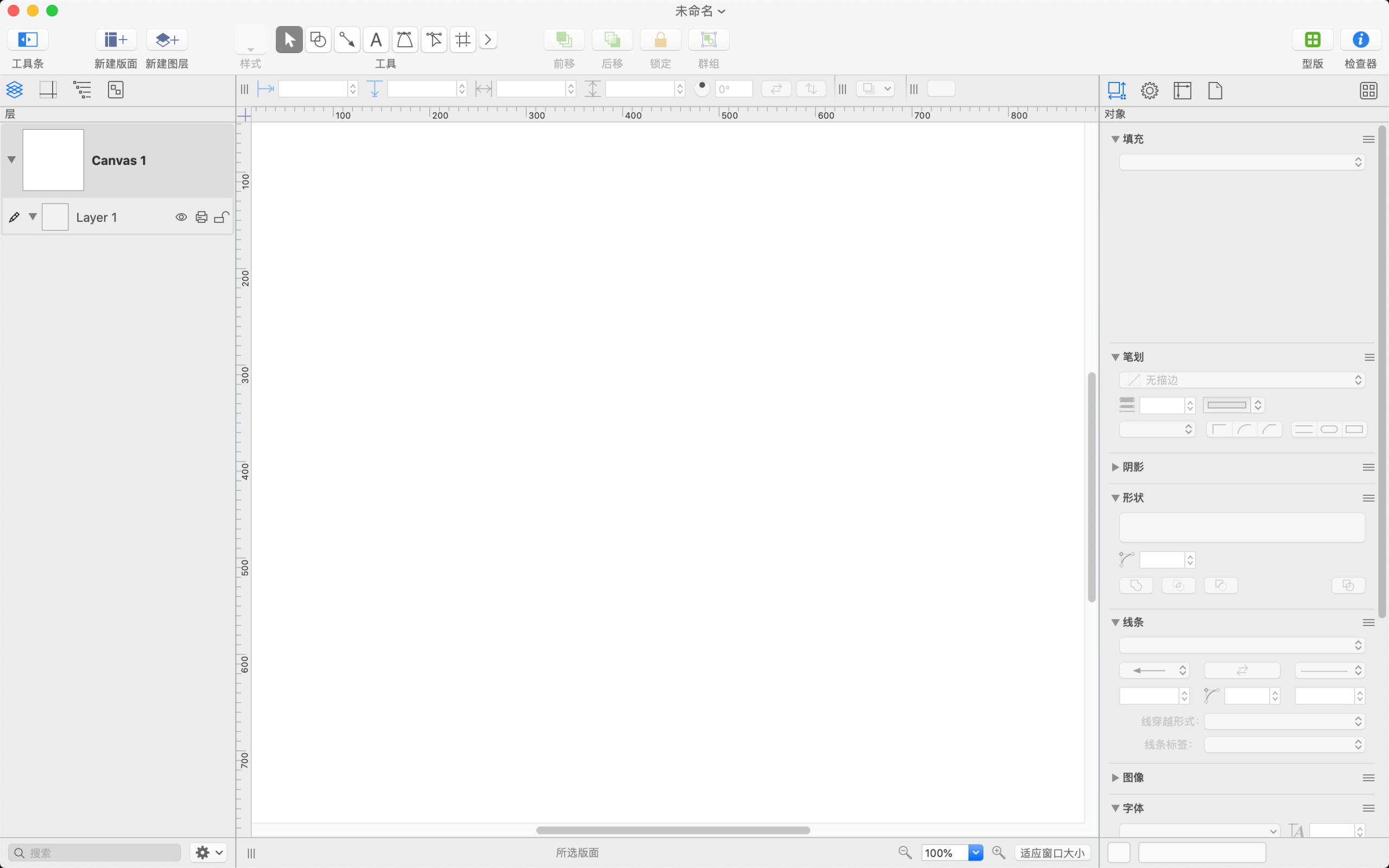Click the zoom in magnifier

coord(998,852)
